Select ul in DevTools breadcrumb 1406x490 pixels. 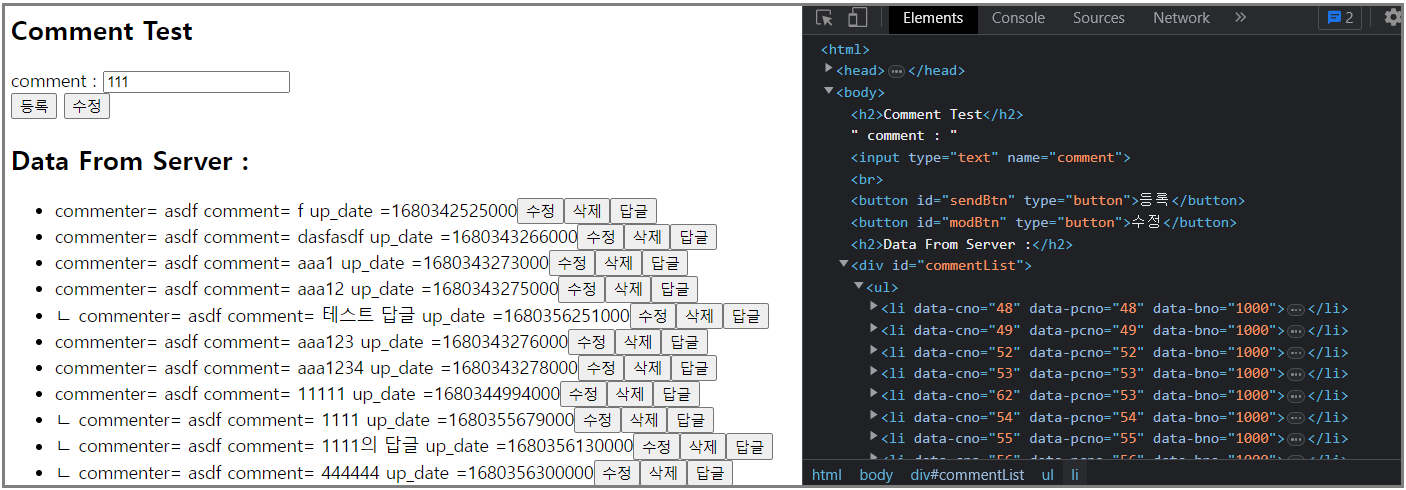tap(1048, 475)
